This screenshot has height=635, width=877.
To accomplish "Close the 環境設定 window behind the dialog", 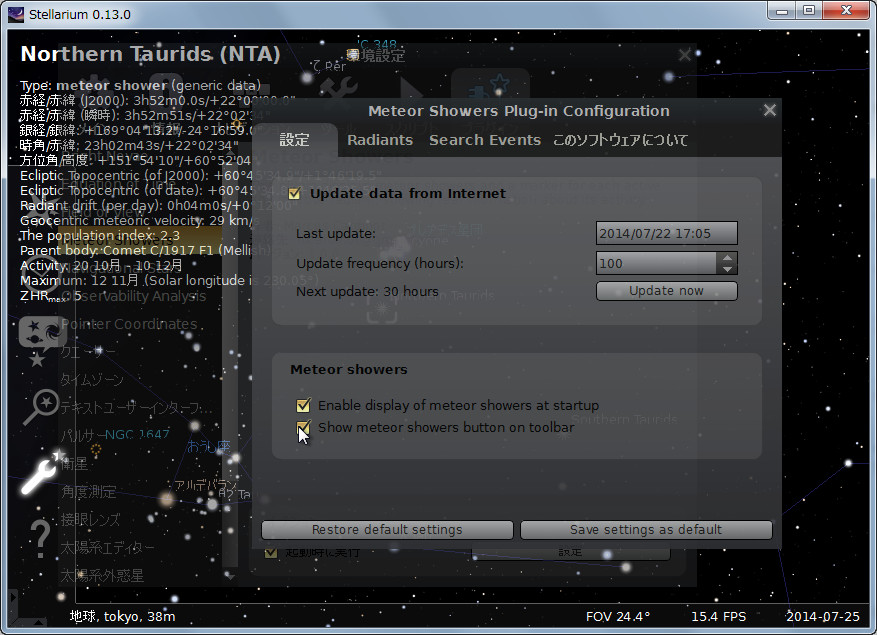I will pos(685,55).
